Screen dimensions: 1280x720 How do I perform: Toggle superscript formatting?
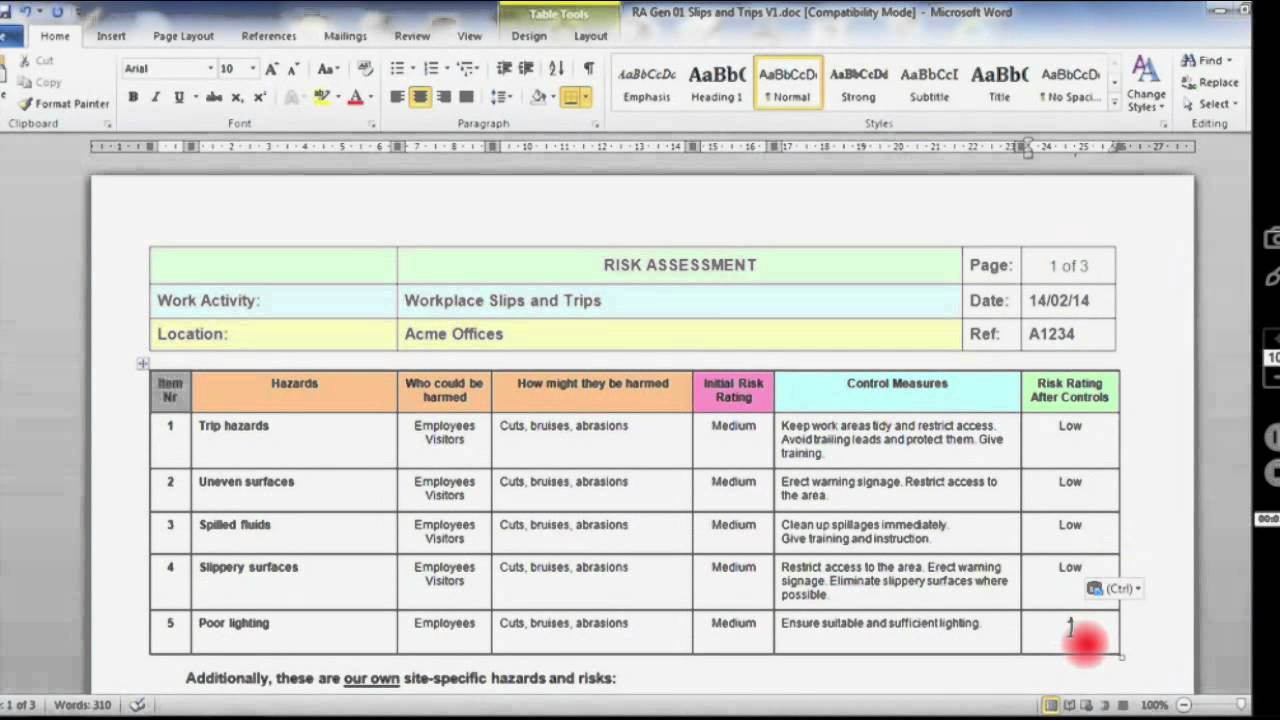click(260, 97)
